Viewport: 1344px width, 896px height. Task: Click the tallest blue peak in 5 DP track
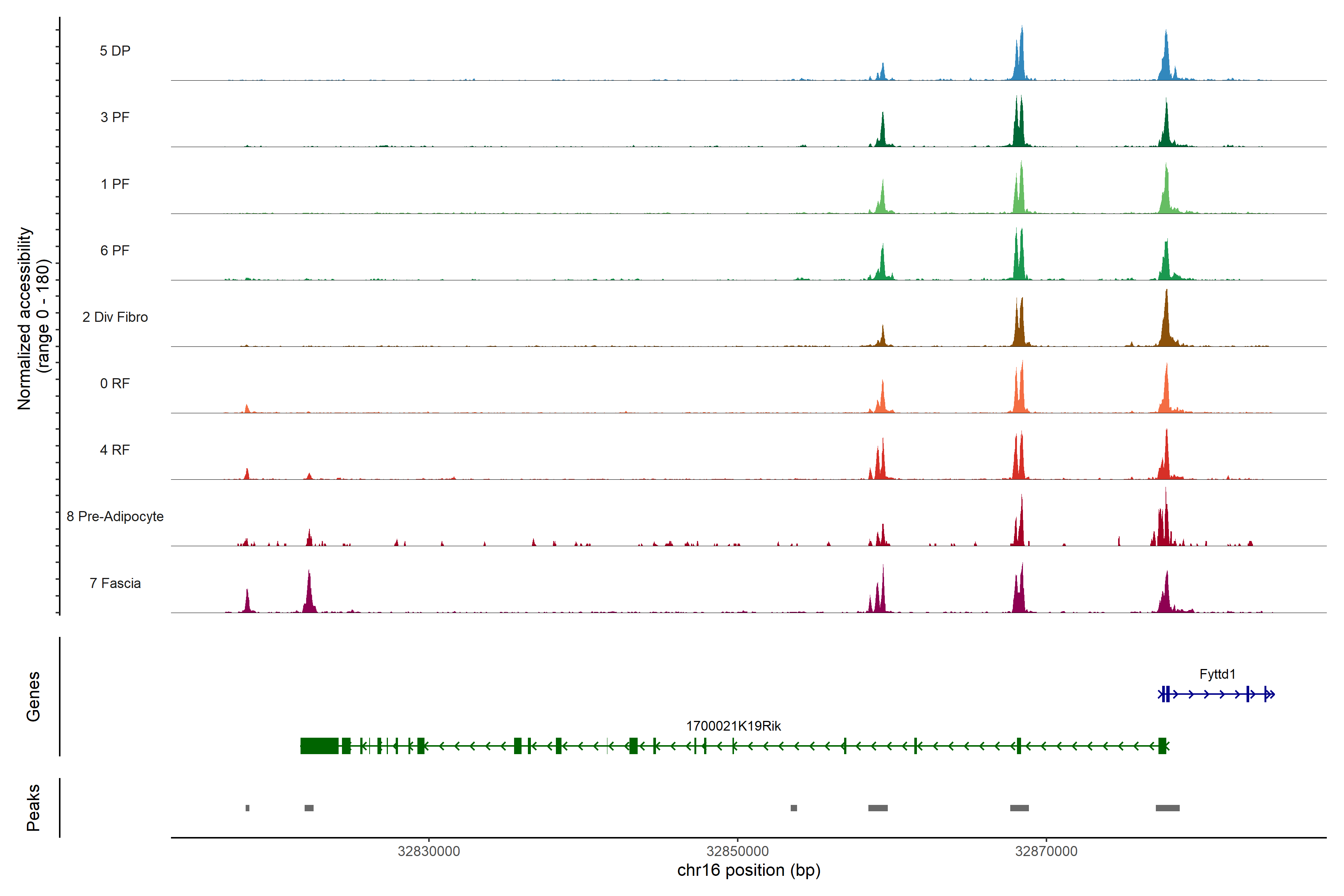[1021, 57]
